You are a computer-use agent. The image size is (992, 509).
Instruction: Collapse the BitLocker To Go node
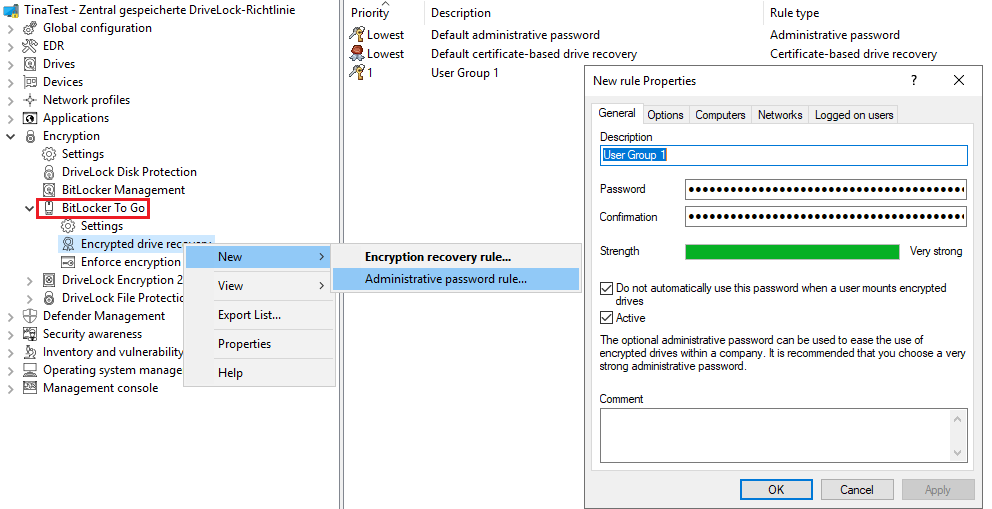click(x=29, y=208)
